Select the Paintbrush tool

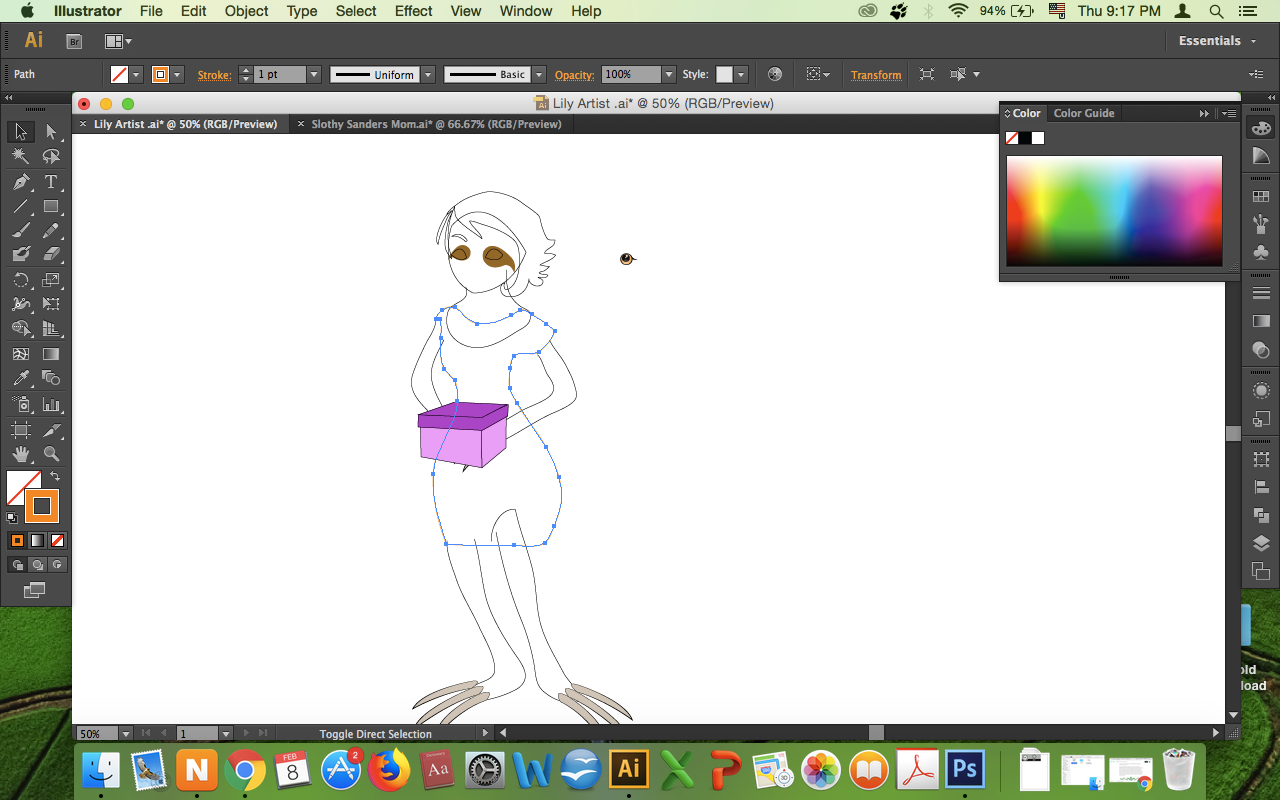pyautogui.click(x=20, y=231)
